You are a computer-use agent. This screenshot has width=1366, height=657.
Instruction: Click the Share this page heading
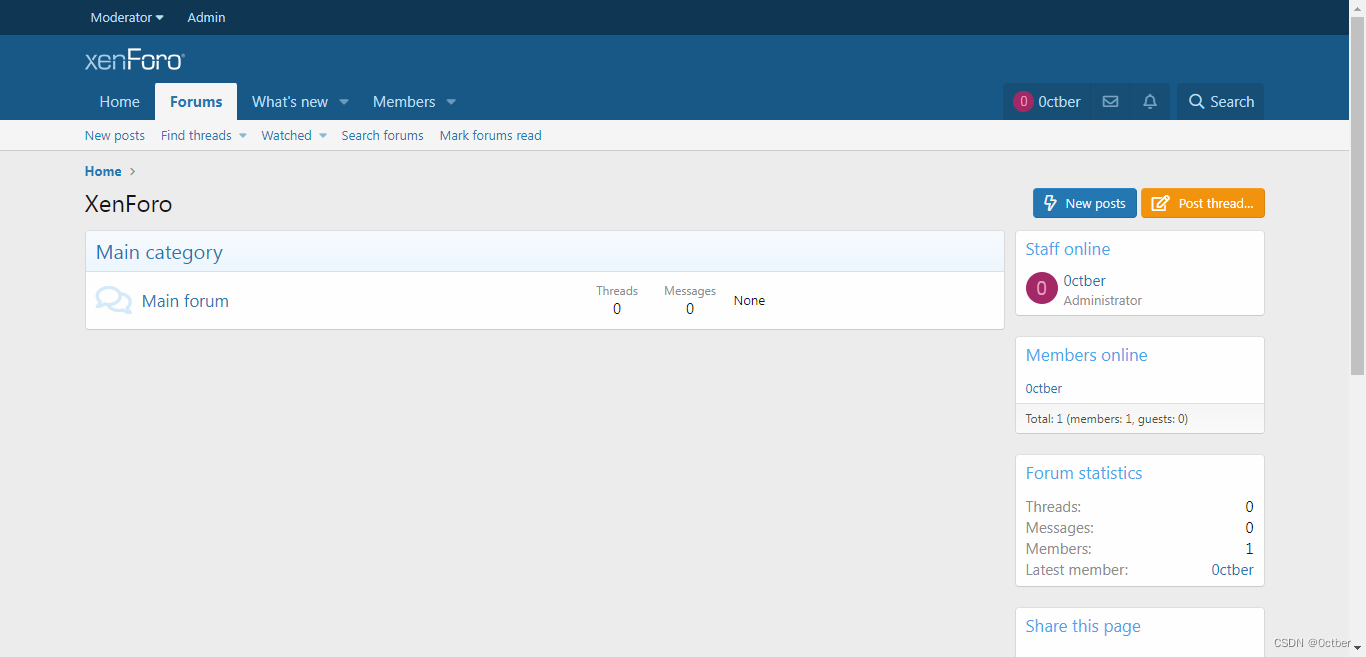[x=1083, y=626]
